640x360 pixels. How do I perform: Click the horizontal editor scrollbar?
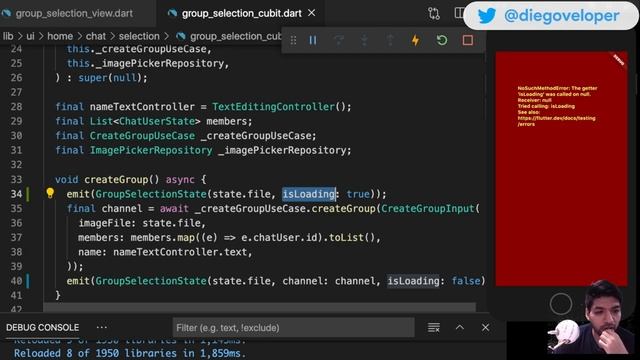[260, 307]
